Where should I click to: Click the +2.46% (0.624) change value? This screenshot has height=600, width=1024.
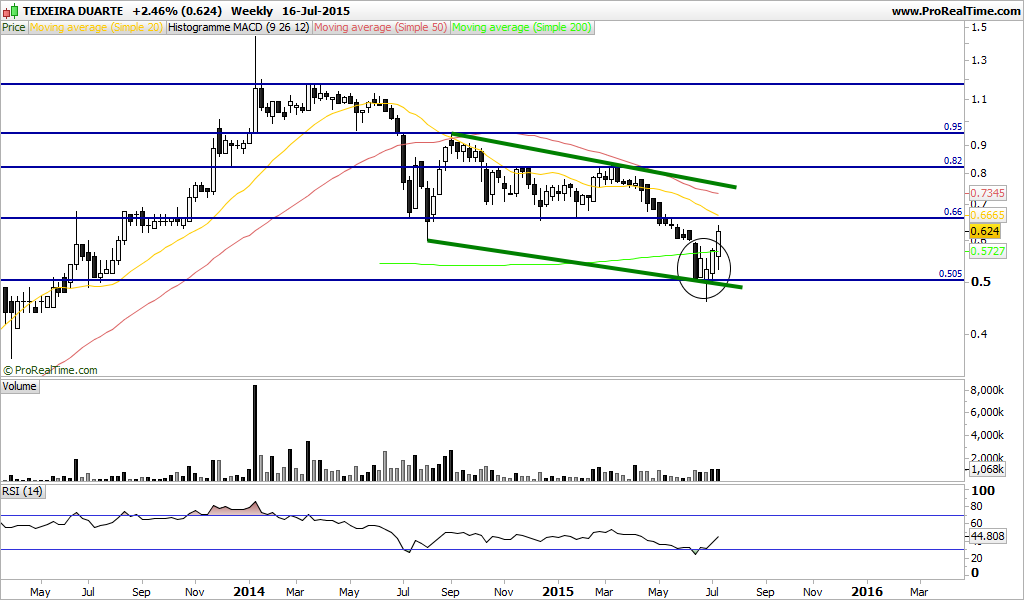coord(176,11)
